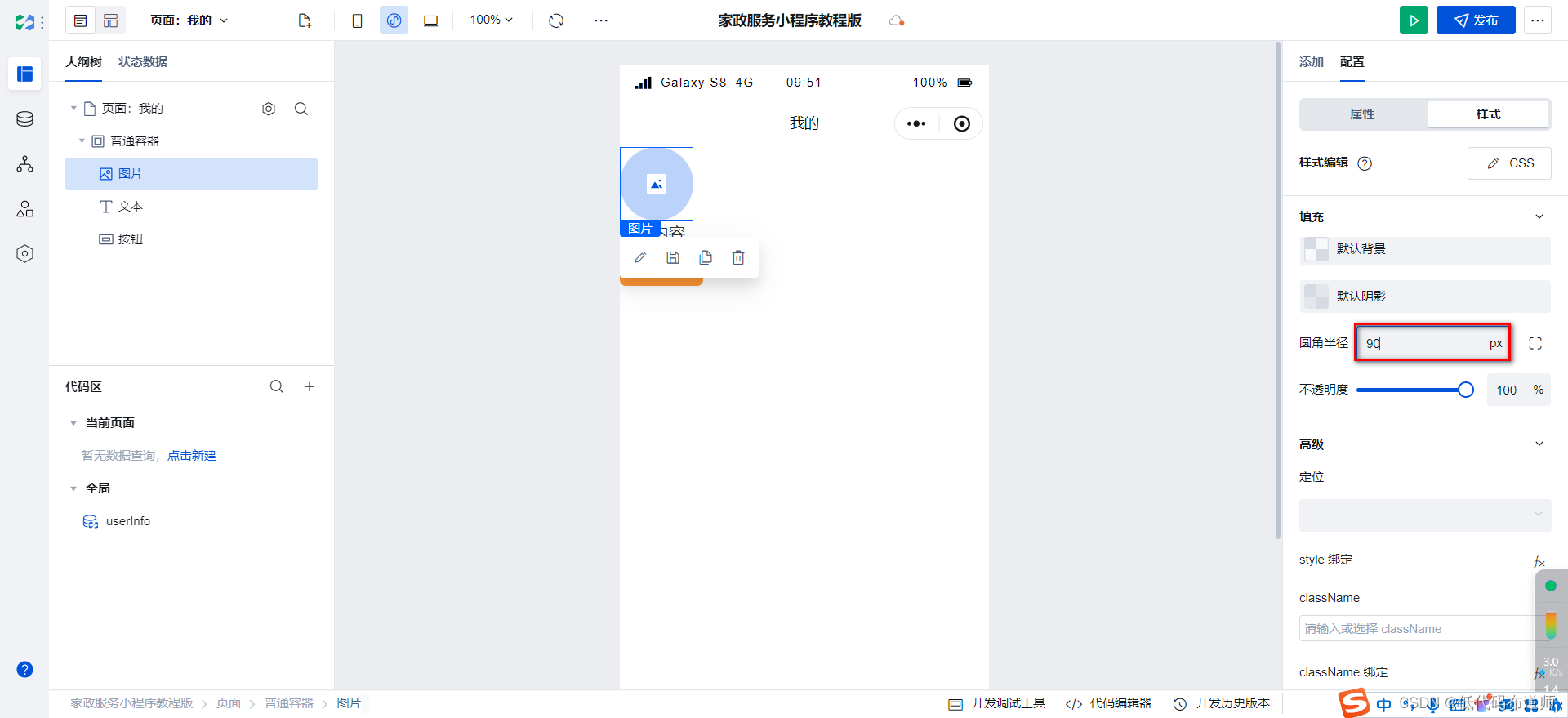Run preview with green play button

click(1414, 20)
